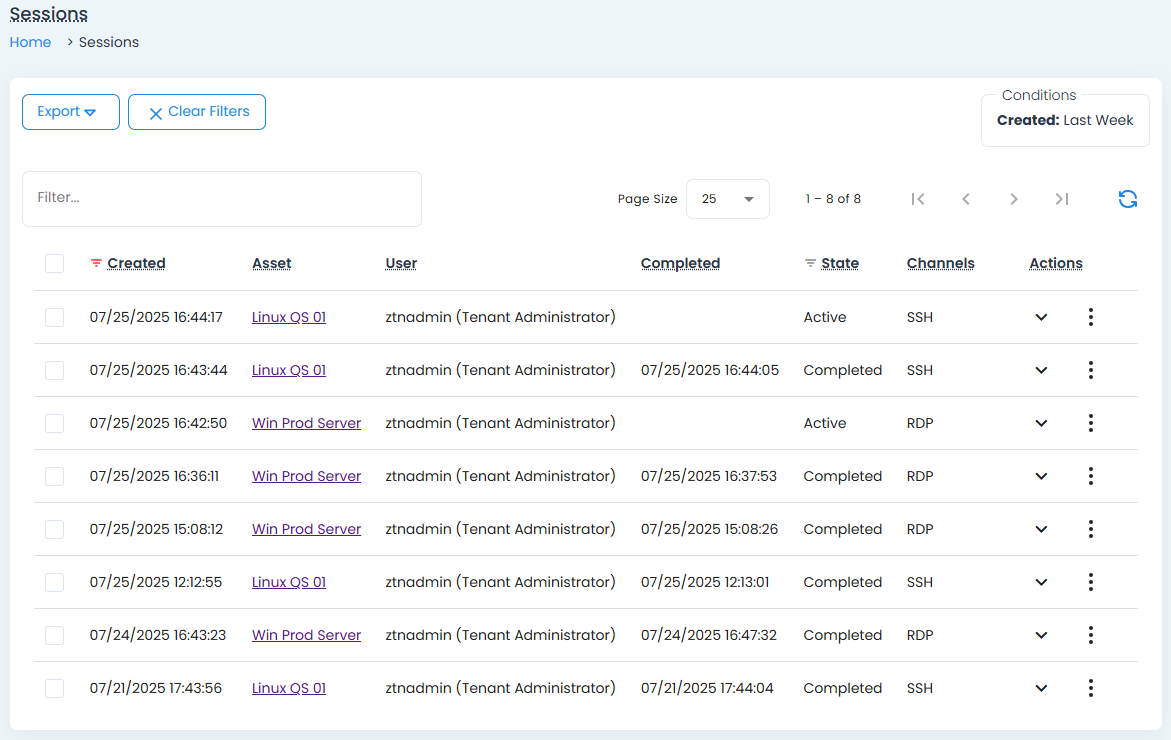Go to the first page icon
Image resolution: width=1171 pixels, height=740 pixels.
(x=918, y=199)
